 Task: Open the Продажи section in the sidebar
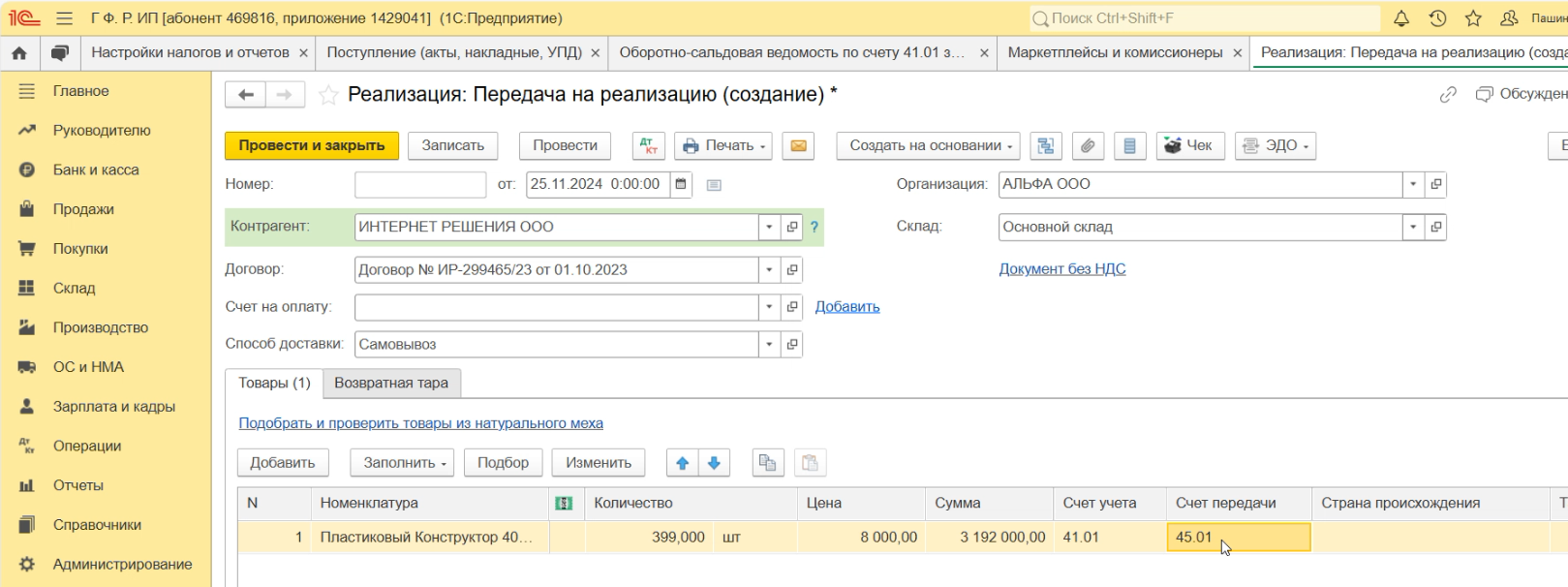pos(83,209)
